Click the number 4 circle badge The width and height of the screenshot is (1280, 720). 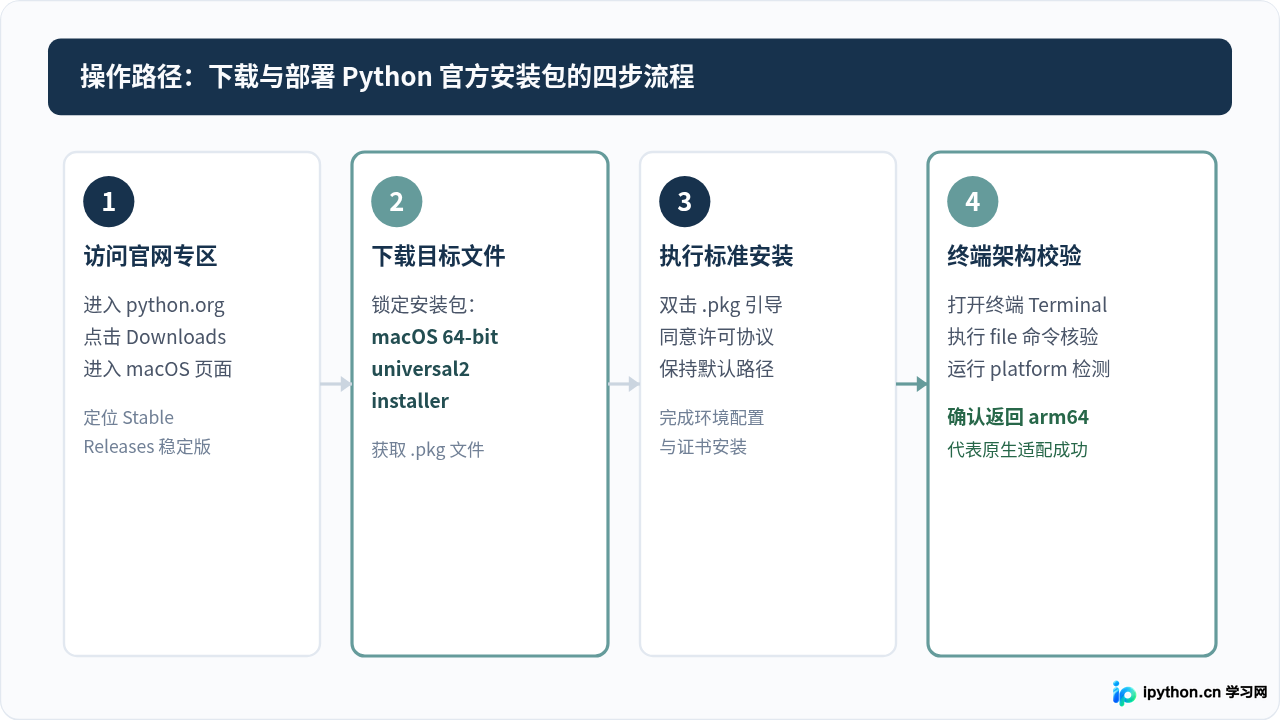coord(973,201)
